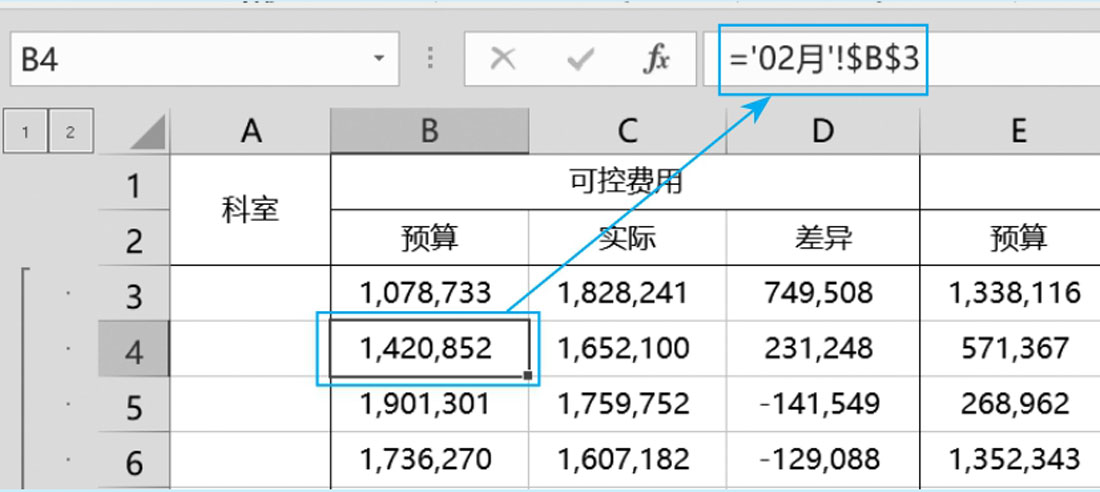Image resolution: width=1100 pixels, height=492 pixels.
Task: Open the Insert Function fx dialog
Action: click(x=655, y=60)
